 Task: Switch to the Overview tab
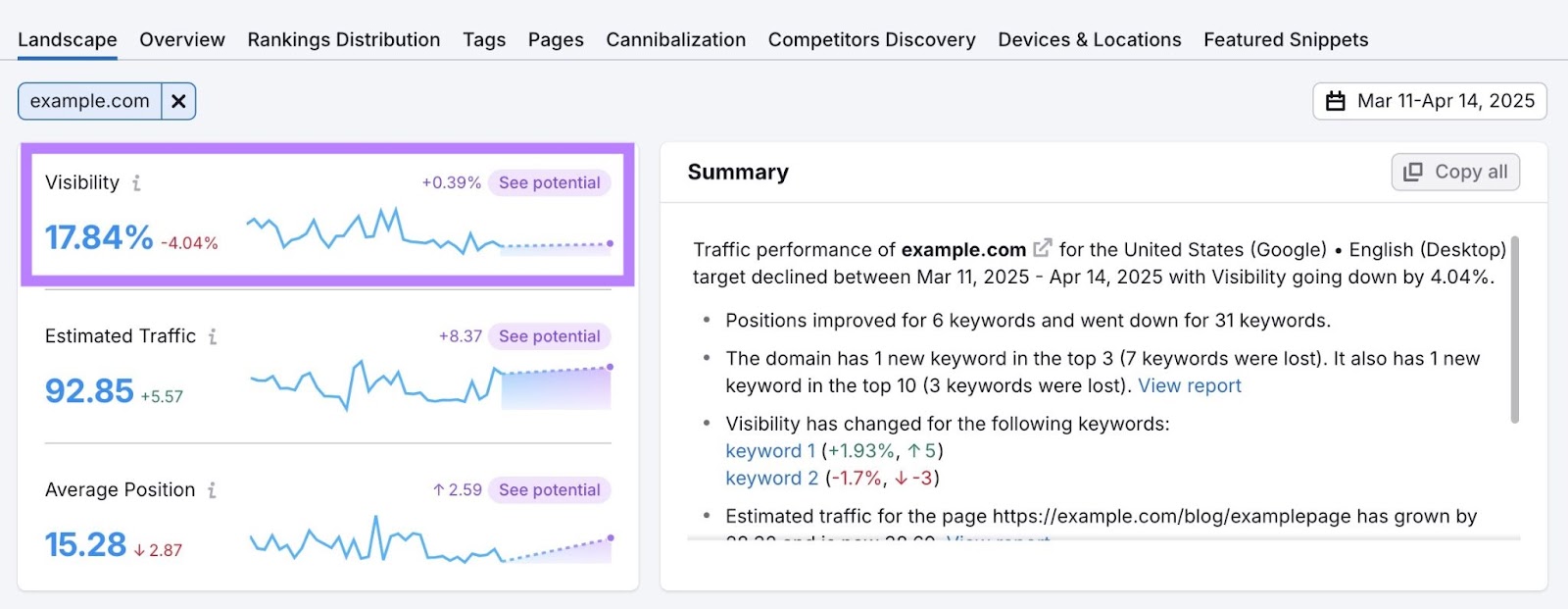182,40
